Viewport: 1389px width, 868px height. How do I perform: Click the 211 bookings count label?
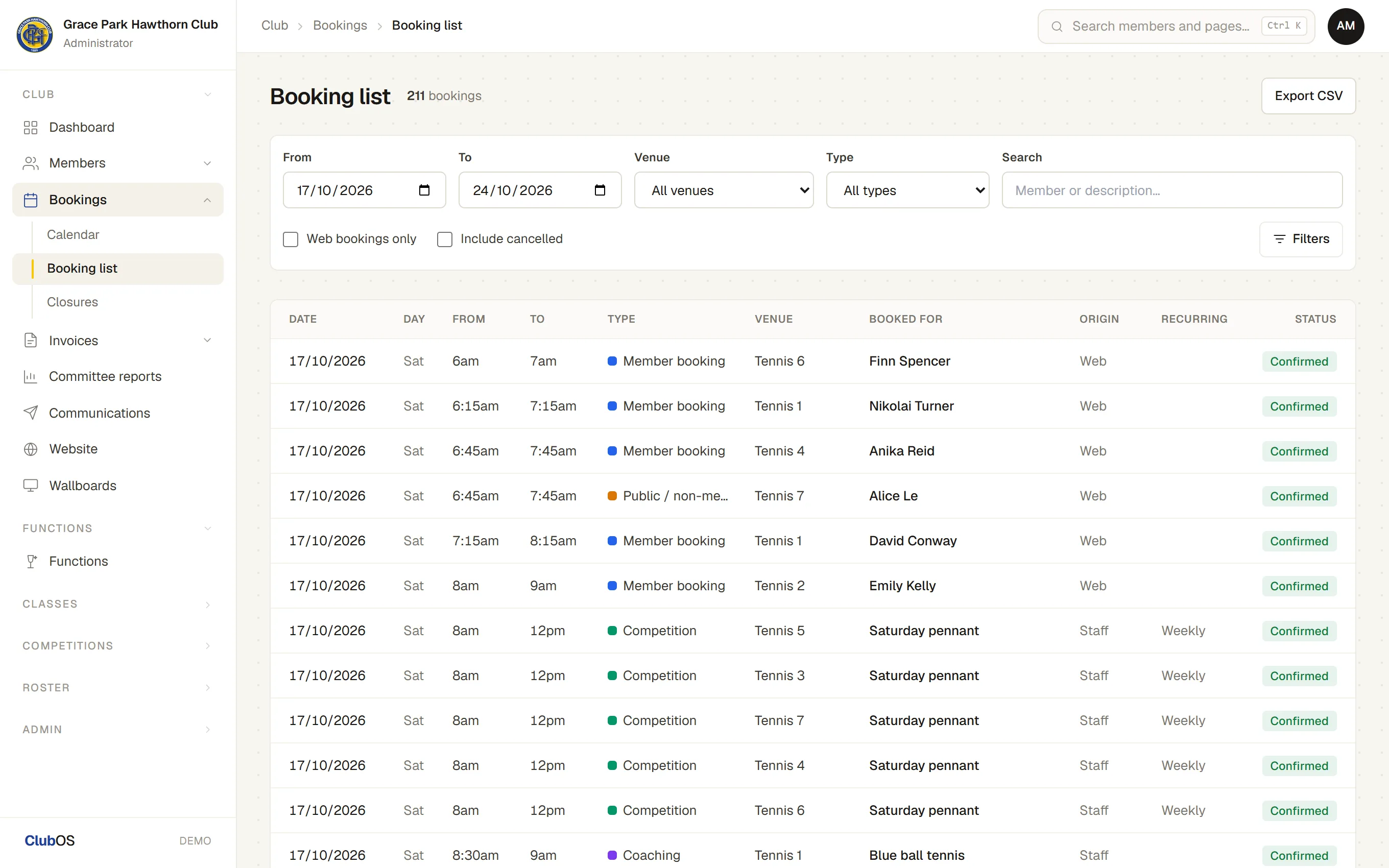[x=444, y=96]
